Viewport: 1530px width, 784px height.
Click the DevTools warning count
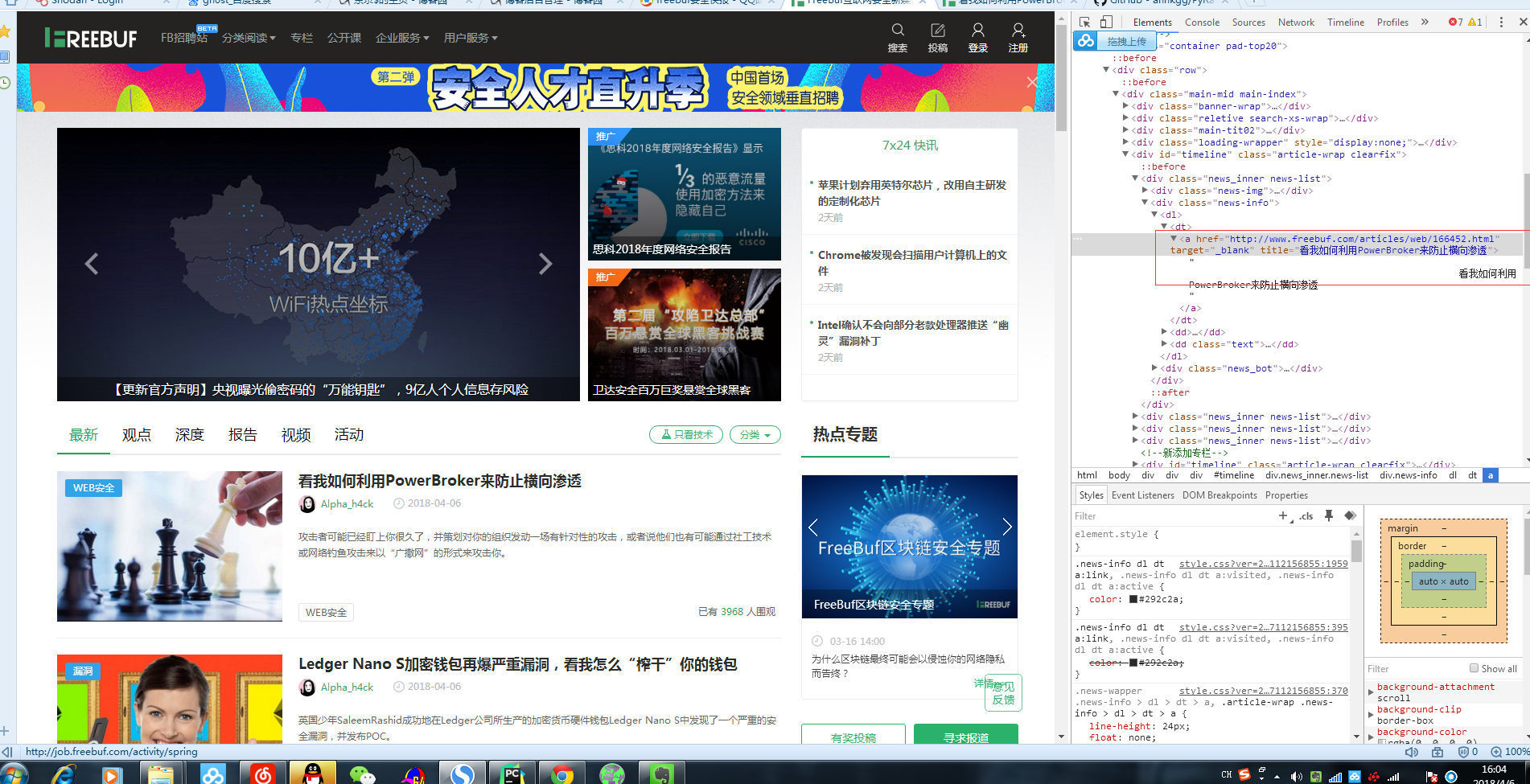pyautogui.click(x=1475, y=23)
